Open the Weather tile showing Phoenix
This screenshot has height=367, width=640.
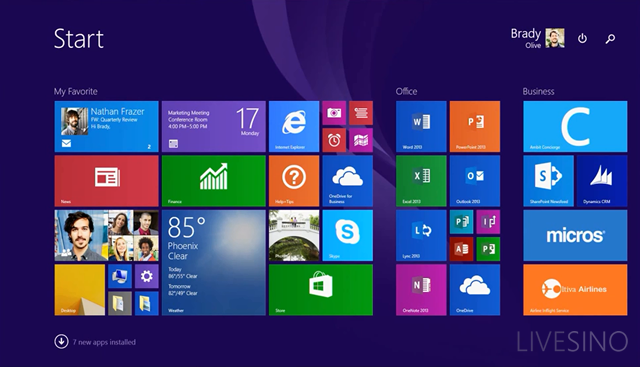(x=213, y=262)
